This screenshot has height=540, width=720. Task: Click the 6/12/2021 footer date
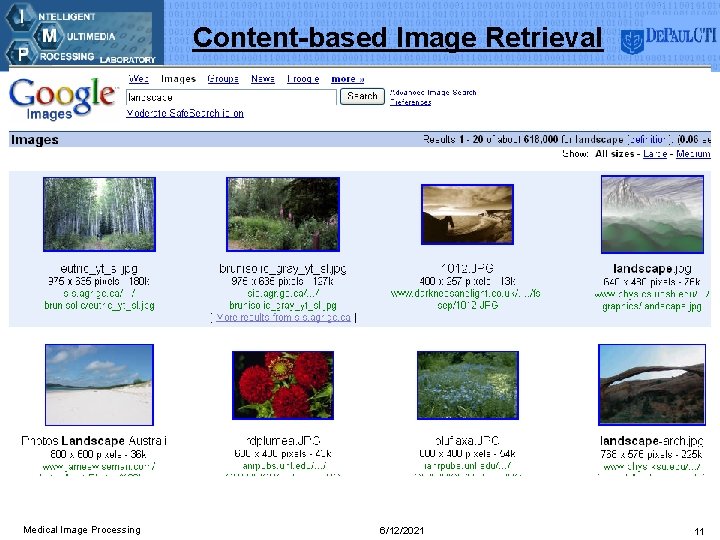tap(401, 531)
